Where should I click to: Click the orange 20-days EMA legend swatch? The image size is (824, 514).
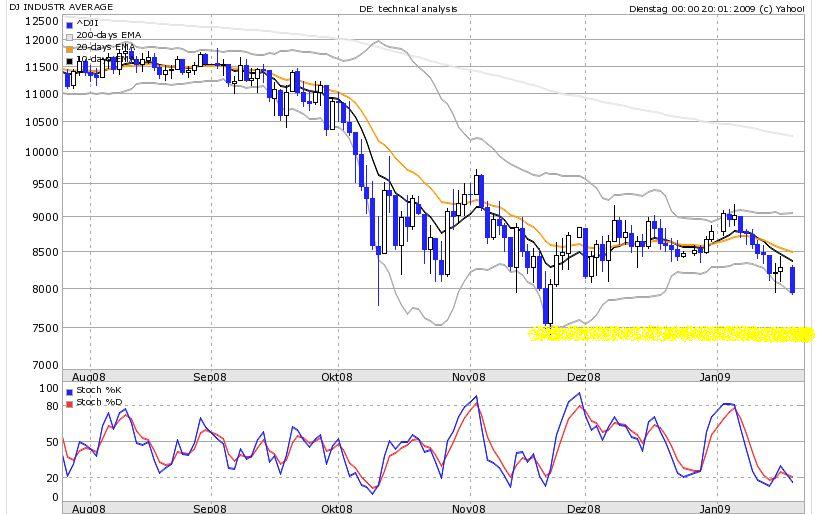69,49
